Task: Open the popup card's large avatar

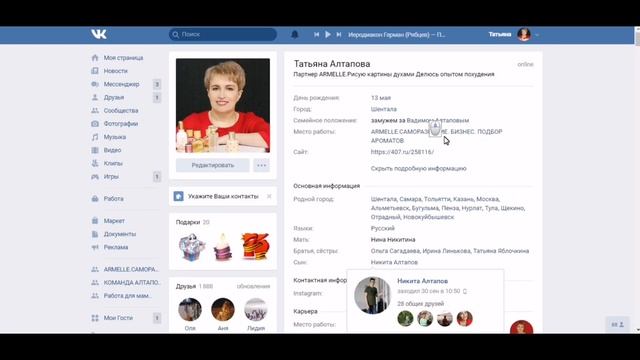Action: 372,296
